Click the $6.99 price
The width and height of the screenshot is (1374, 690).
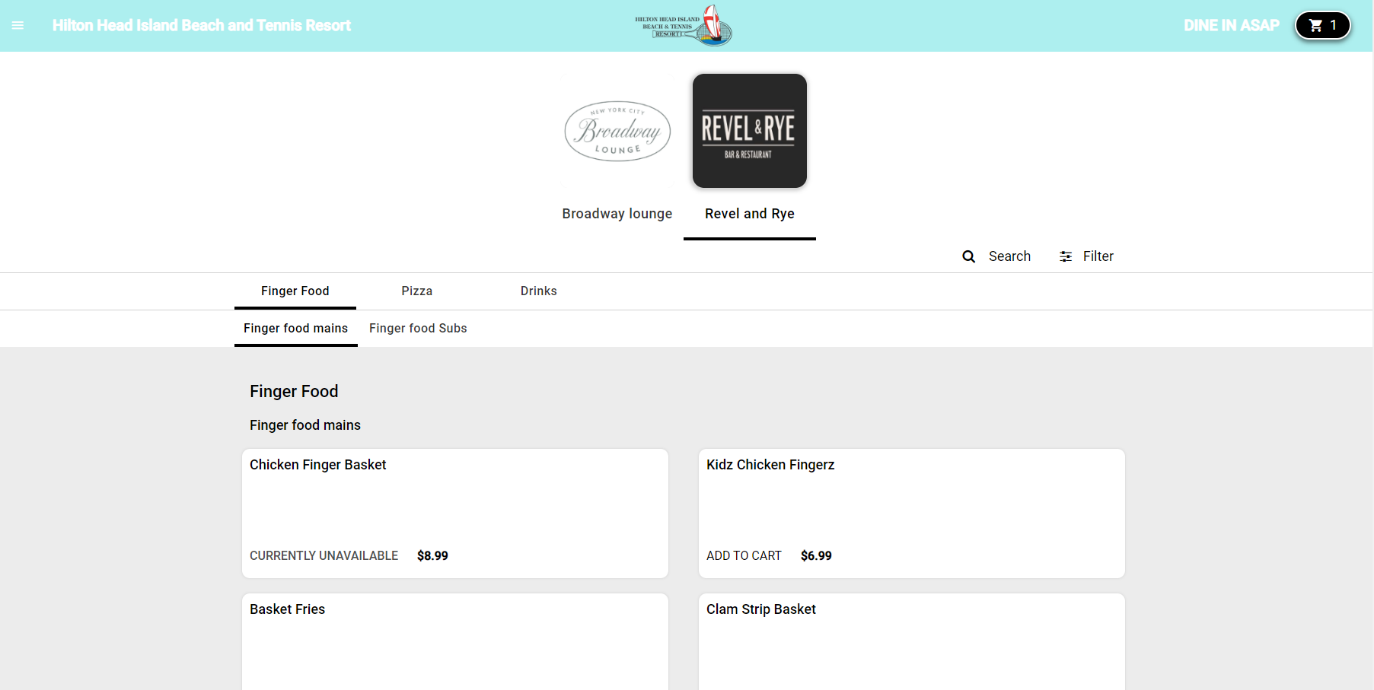[816, 556]
